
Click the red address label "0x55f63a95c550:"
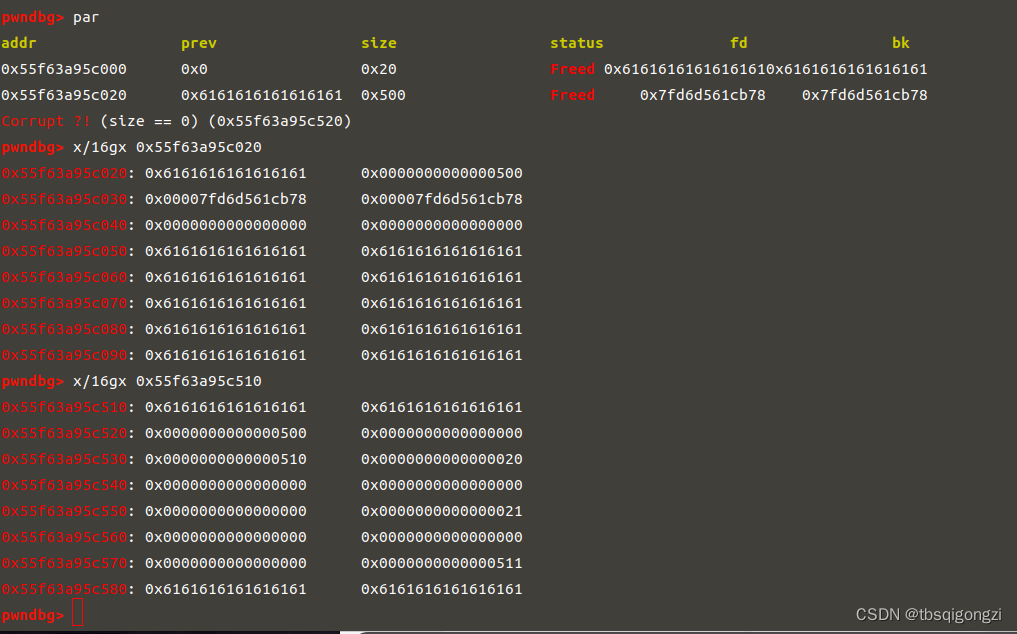click(68, 511)
